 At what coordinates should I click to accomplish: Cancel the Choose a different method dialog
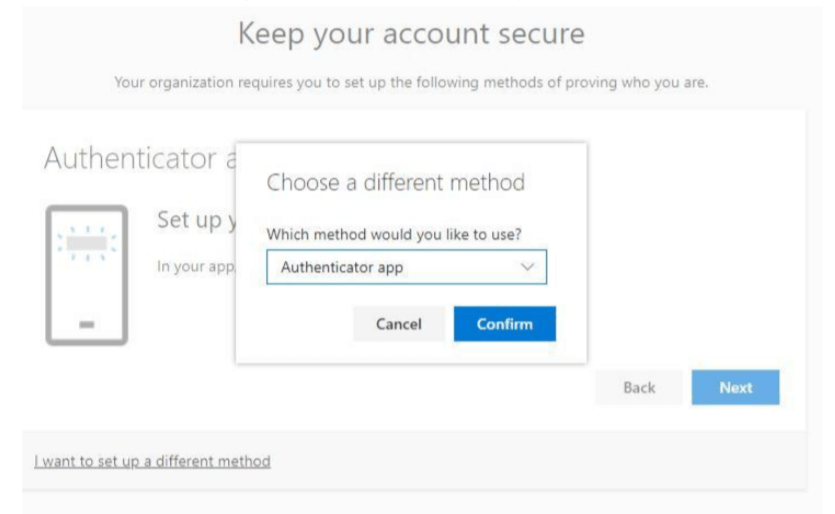pyautogui.click(x=398, y=324)
